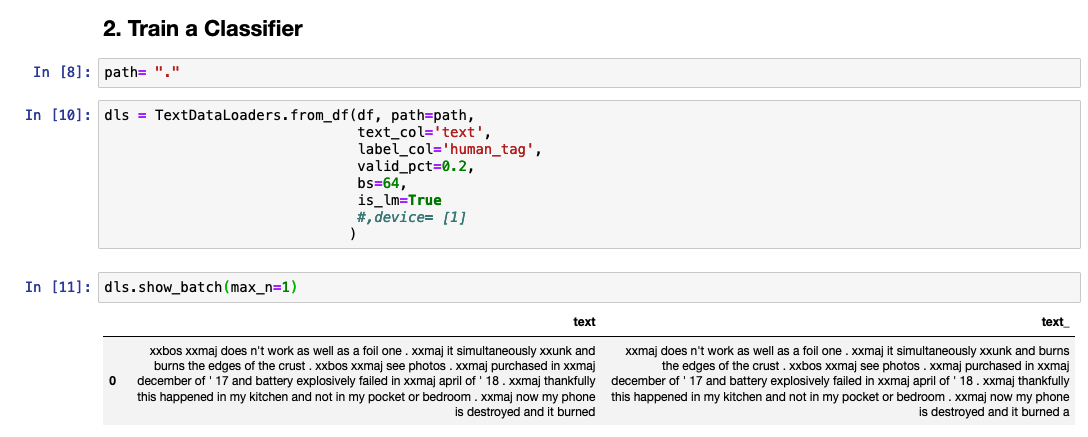Click the is_lm=True parameter line
The height and width of the screenshot is (437, 1088).
pos(398,200)
